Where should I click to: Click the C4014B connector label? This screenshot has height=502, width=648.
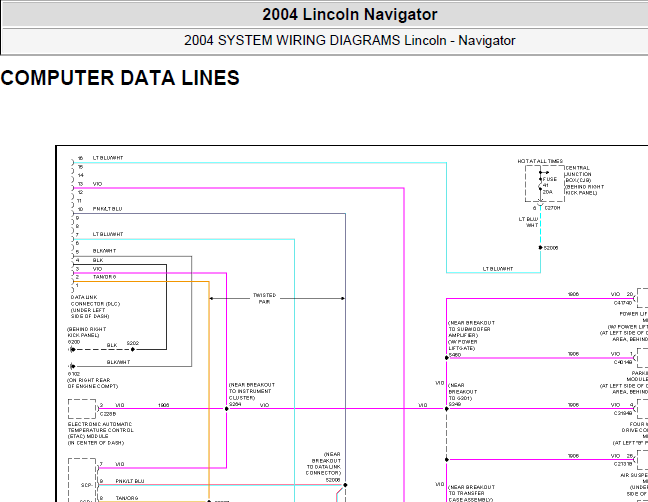coord(623,362)
